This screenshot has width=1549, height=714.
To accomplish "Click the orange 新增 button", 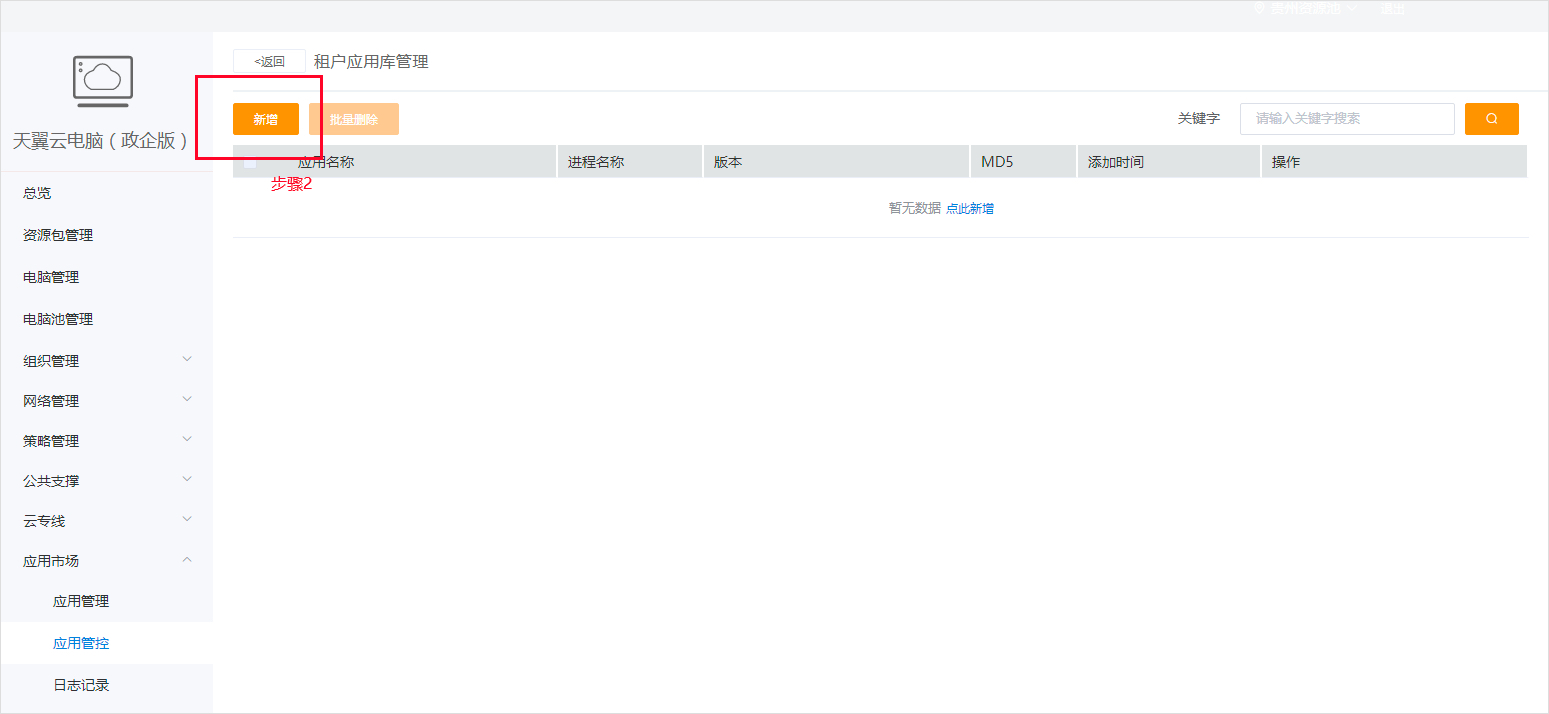I will (x=265, y=119).
